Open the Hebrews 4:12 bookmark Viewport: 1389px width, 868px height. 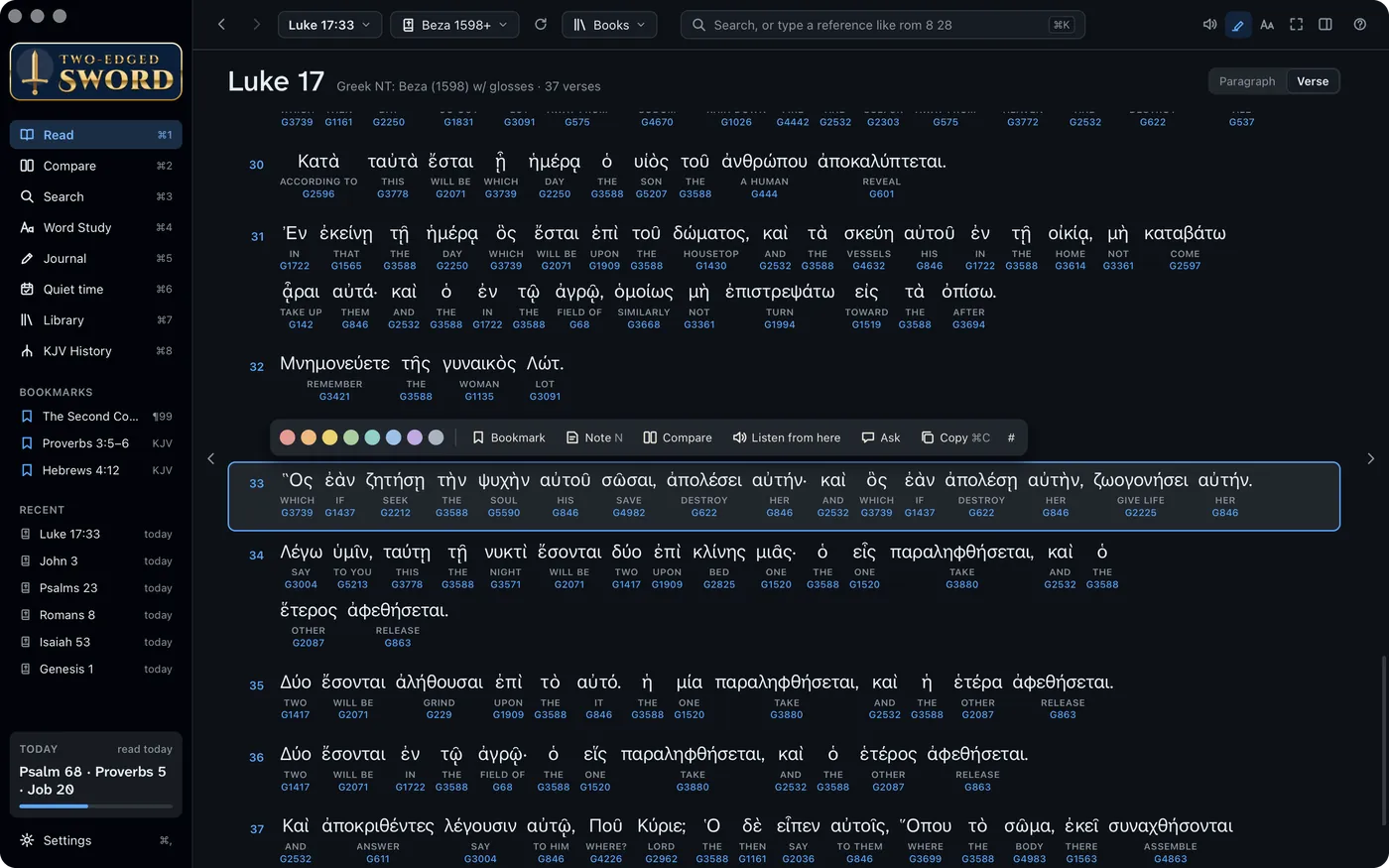tap(96, 470)
